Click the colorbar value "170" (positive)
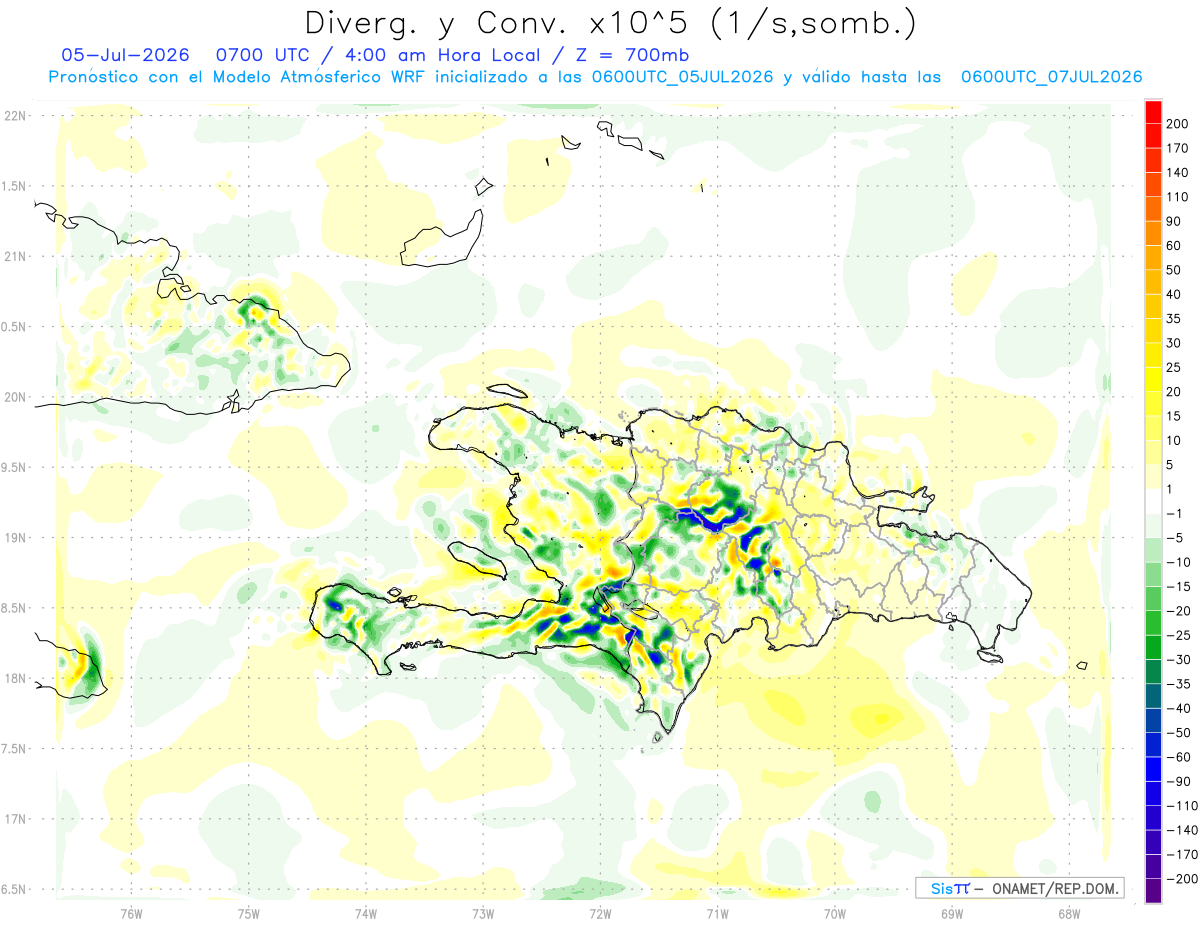The width and height of the screenshot is (1200, 927). pos(1177,148)
